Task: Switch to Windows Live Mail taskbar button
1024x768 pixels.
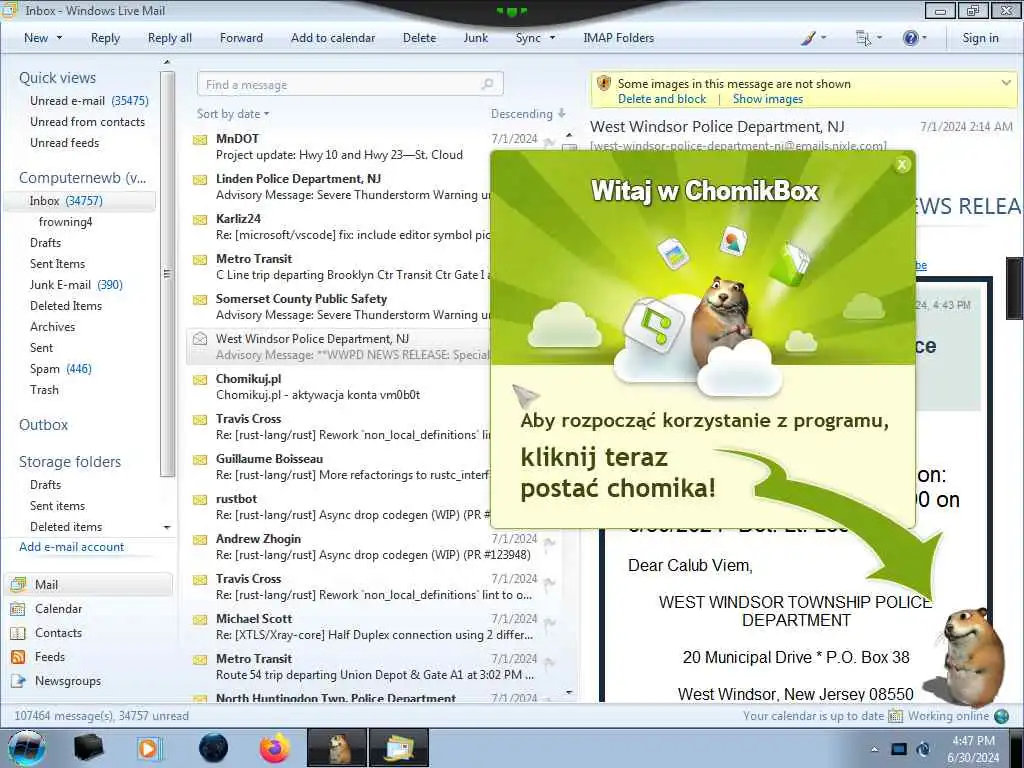Action: [399, 748]
